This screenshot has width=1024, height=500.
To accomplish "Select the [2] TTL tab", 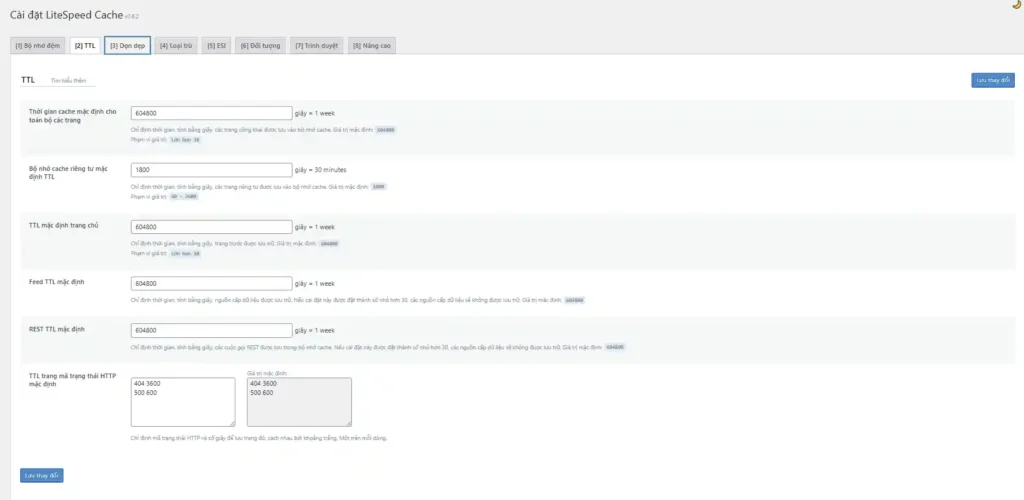I will coord(85,46).
